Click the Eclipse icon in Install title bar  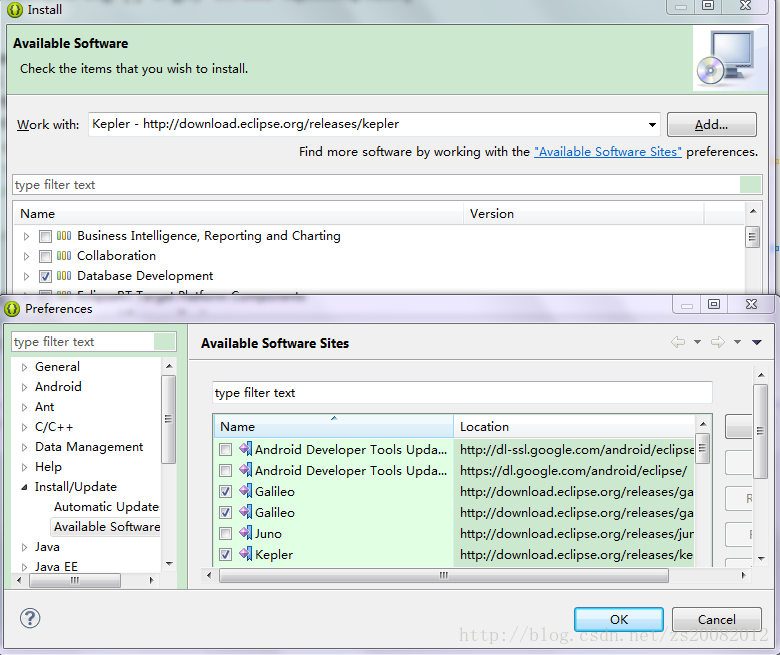coord(15,9)
